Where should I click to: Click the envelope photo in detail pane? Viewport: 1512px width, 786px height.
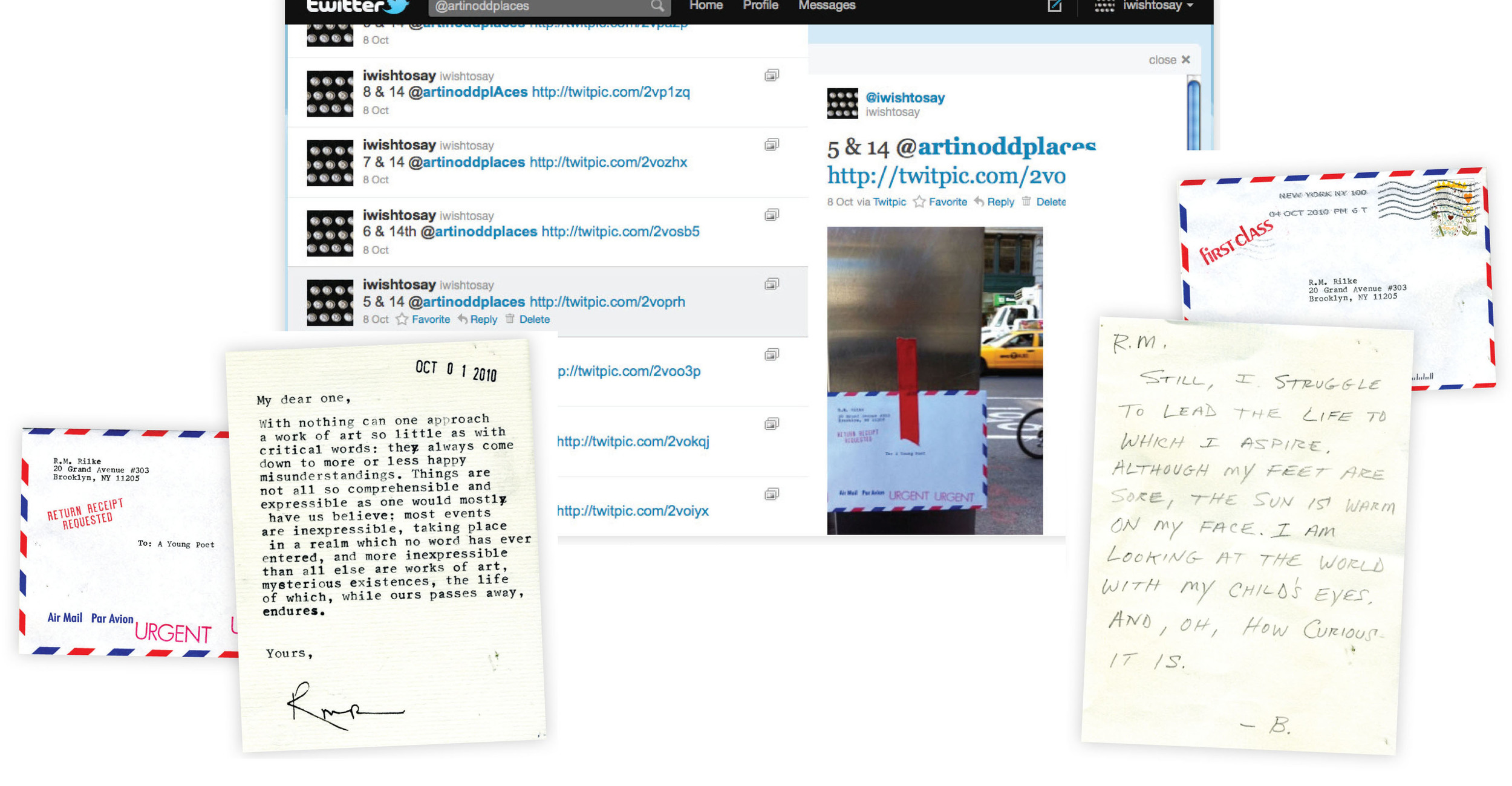click(934, 381)
